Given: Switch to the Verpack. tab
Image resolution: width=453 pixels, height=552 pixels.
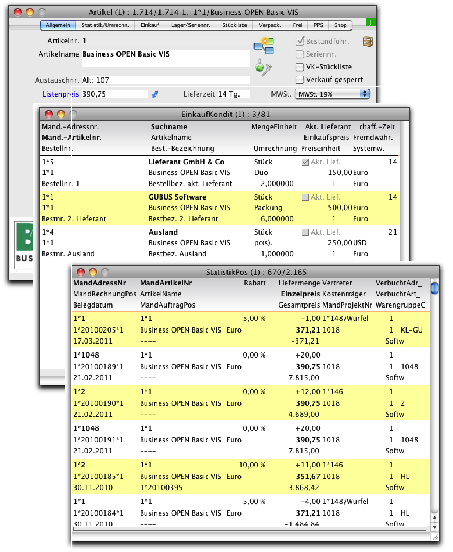Looking at the screenshot, I should (270, 25).
